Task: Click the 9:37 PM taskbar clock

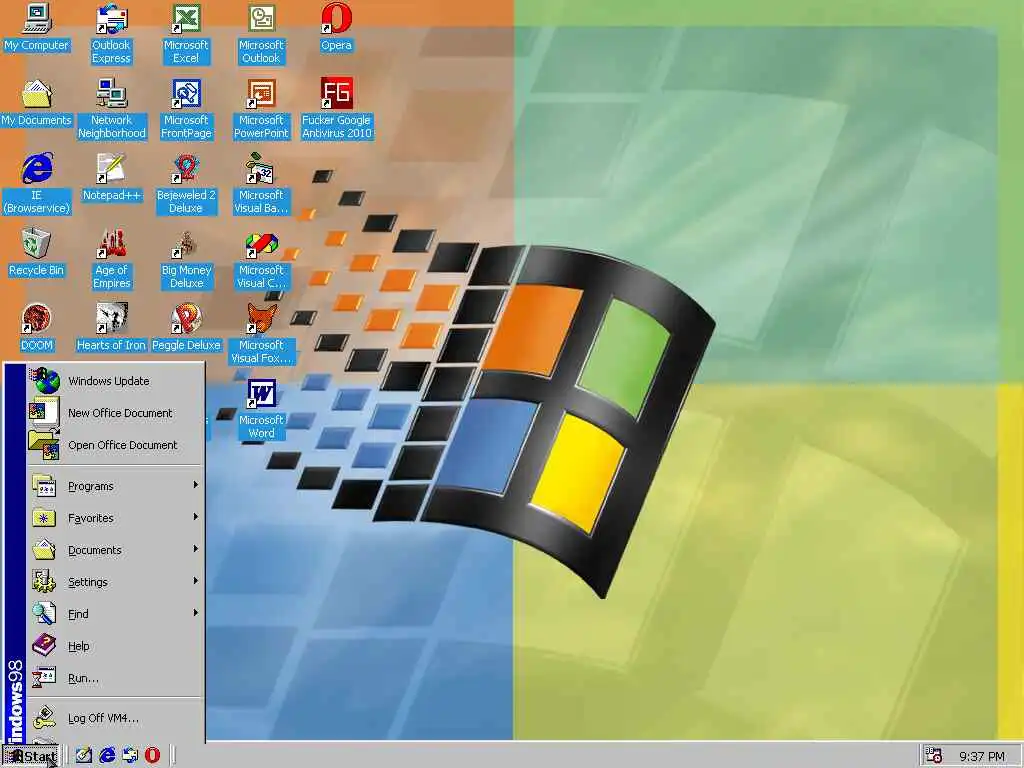Action: pos(981,756)
